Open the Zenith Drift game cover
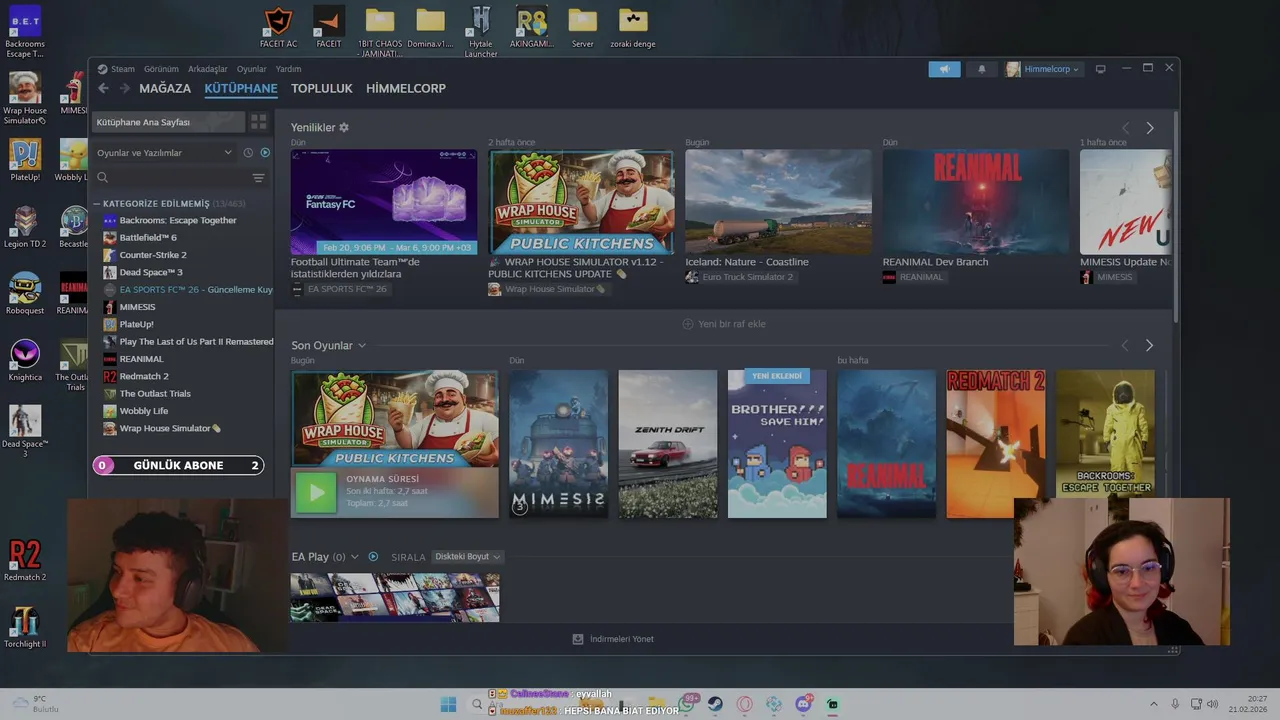This screenshot has width=1280, height=720. click(667, 444)
